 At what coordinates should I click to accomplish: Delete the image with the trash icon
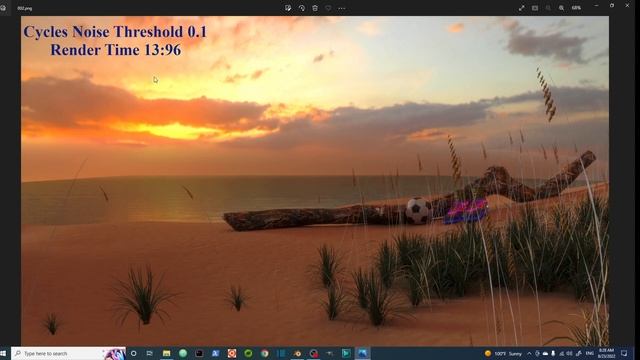[315, 8]
